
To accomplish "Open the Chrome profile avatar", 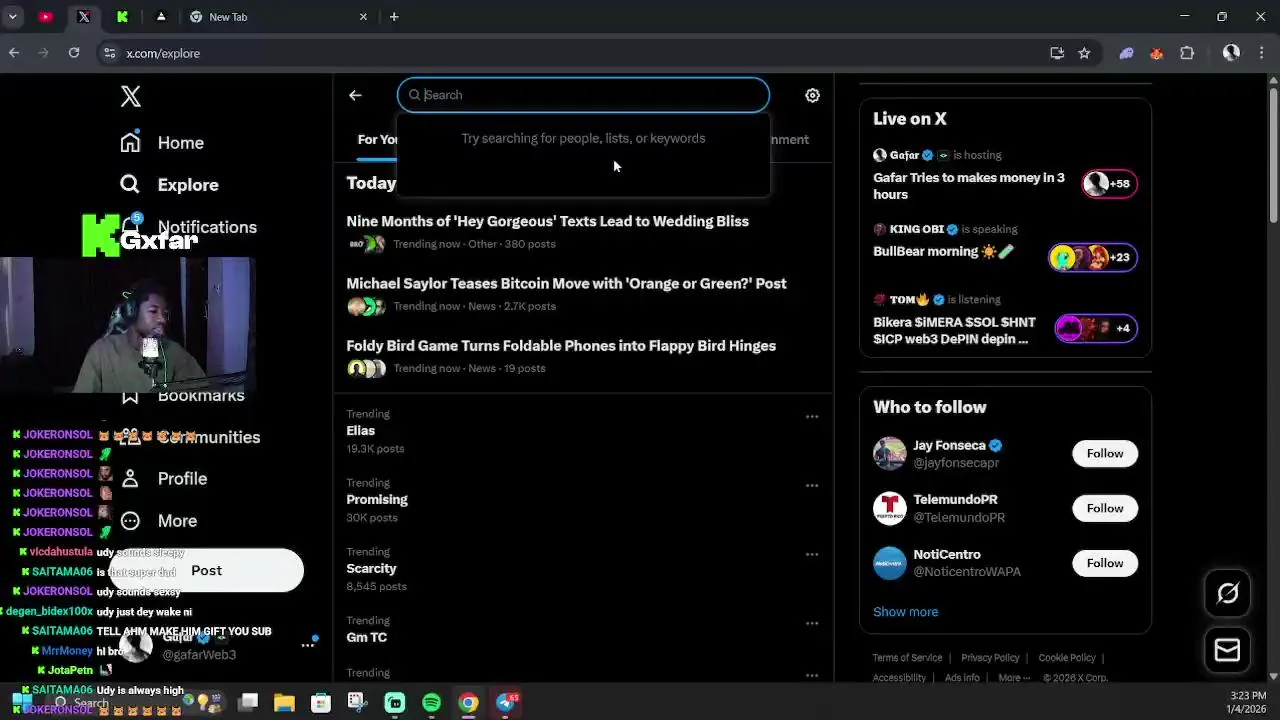I will [x=1231, y=53].
